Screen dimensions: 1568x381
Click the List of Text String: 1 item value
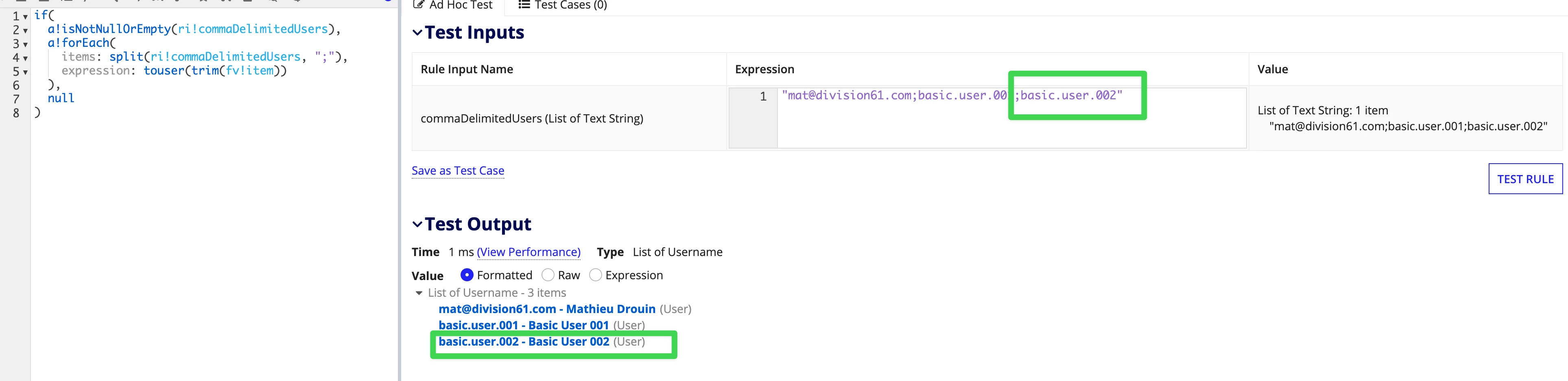click(x=1323, y=110)
